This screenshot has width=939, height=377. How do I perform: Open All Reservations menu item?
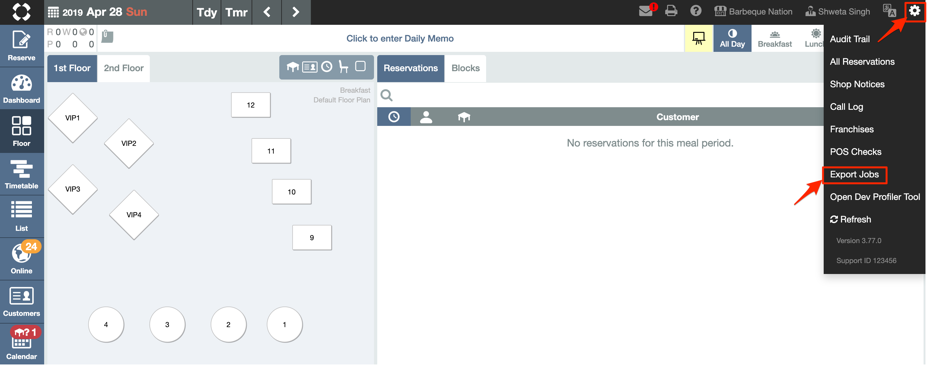point(862,62)
